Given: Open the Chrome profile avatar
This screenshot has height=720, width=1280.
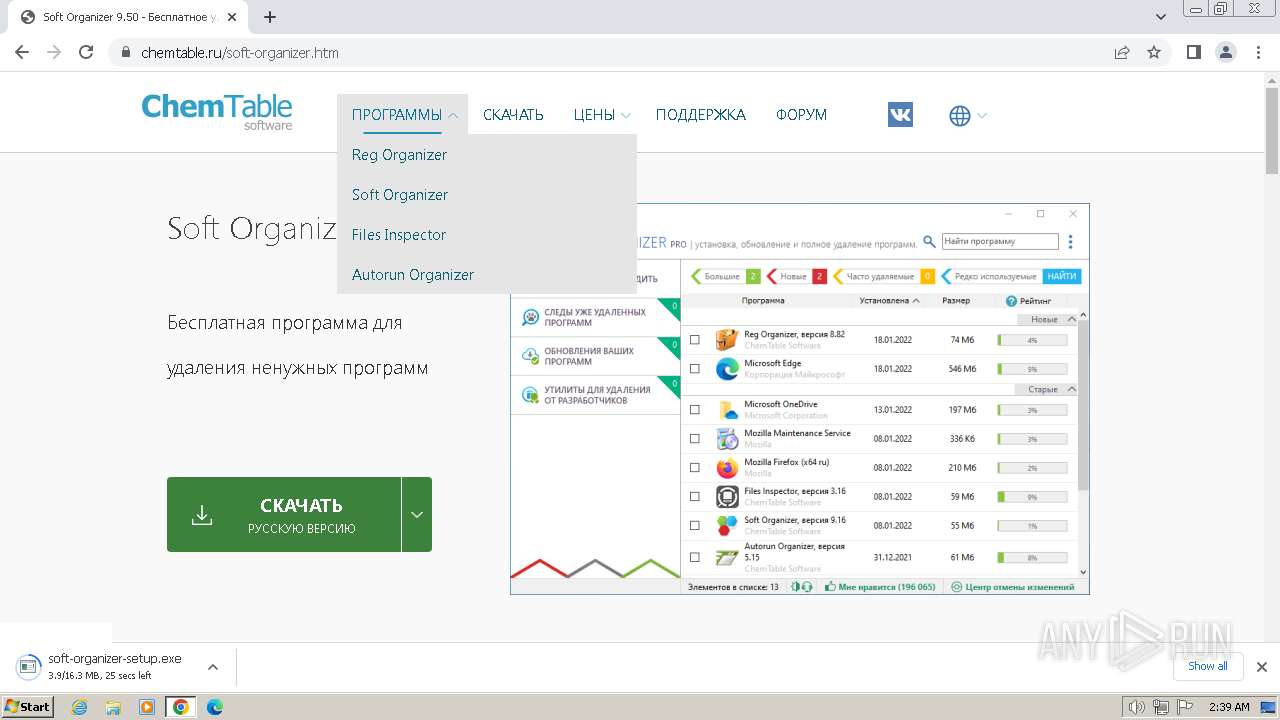Looking at the screenshot, I should pos(1225,52).
